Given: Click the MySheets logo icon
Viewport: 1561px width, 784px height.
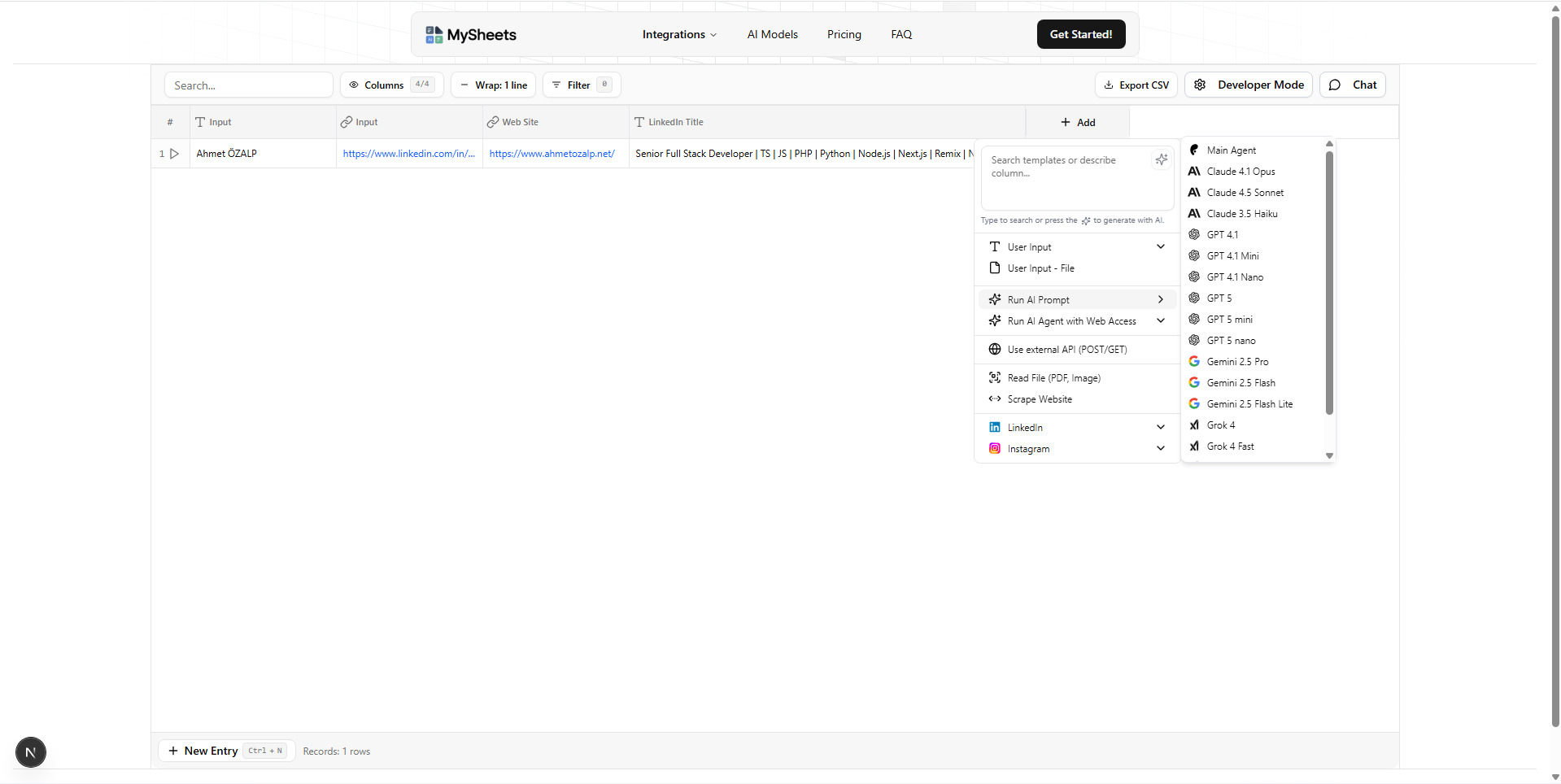Looking at the screenshot, I should coord(434,35).
